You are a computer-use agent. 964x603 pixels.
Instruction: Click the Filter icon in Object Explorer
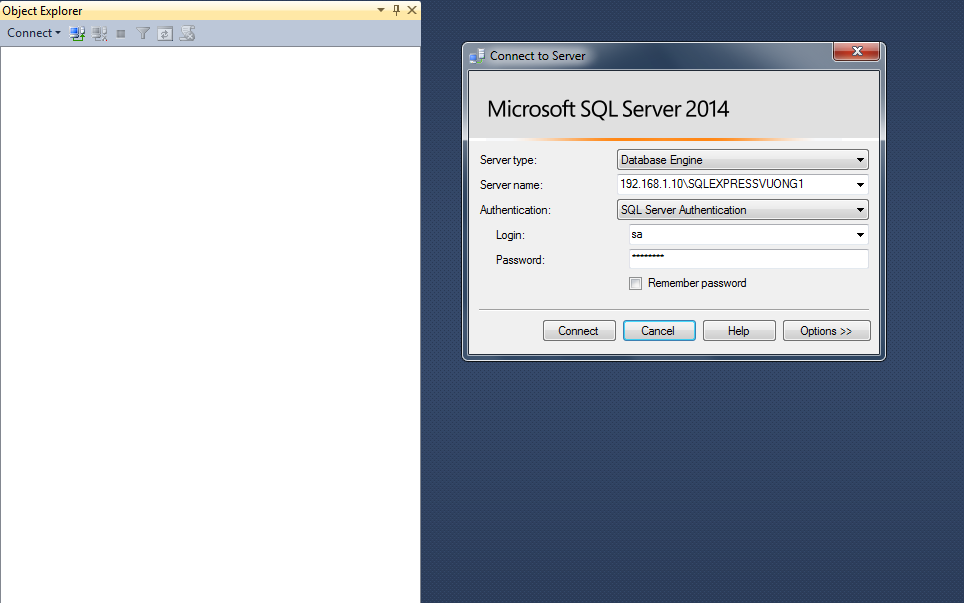click(143, 34)
